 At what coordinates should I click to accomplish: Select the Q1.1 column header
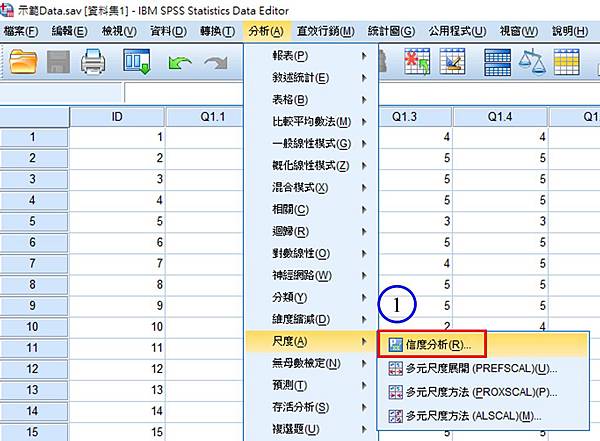click(x=205, y=117)
